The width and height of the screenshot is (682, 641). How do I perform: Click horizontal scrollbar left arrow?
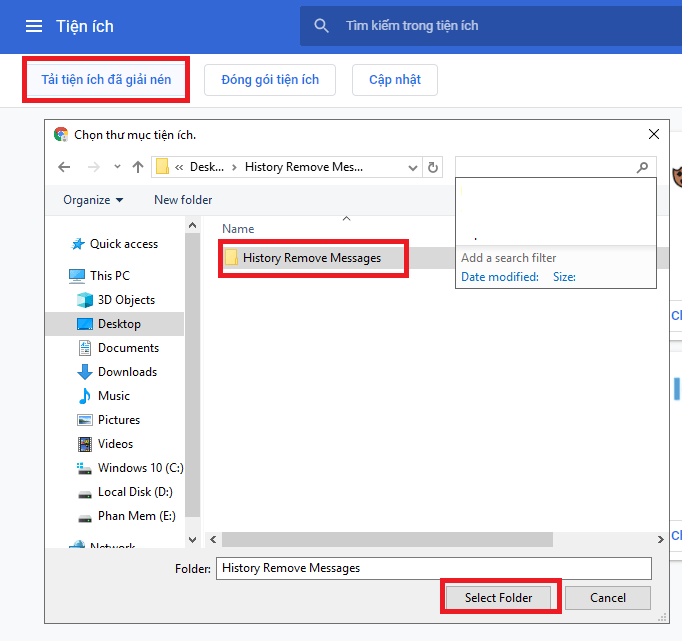tap(213, 540)
